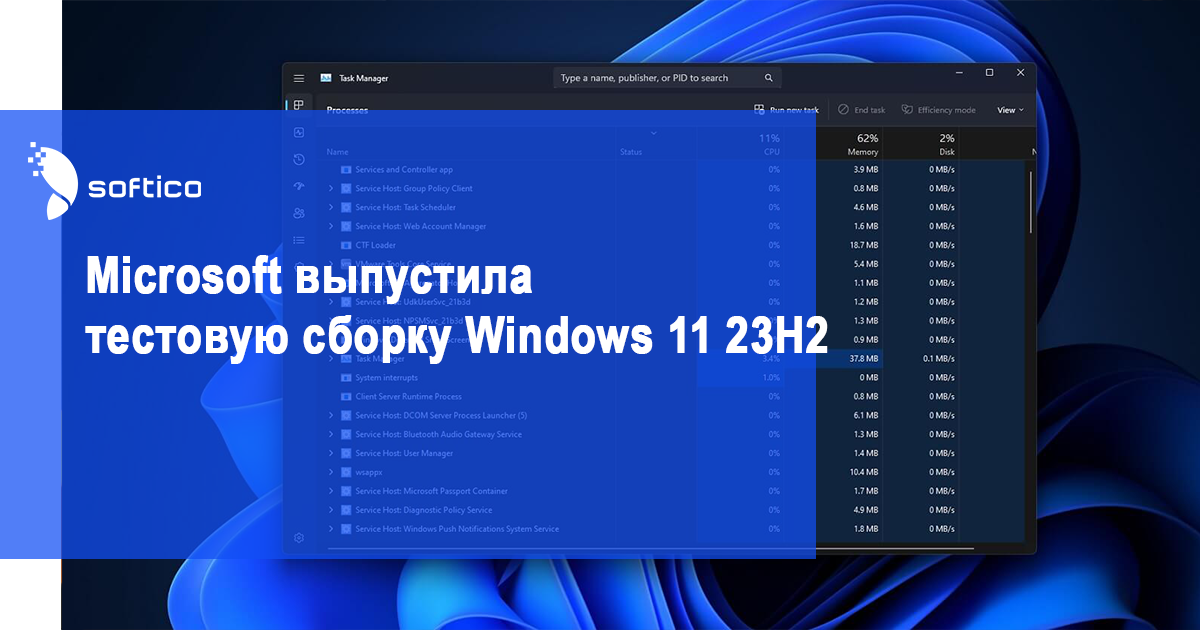Select the Processes page icon in sidebar

tap(298, 105)
